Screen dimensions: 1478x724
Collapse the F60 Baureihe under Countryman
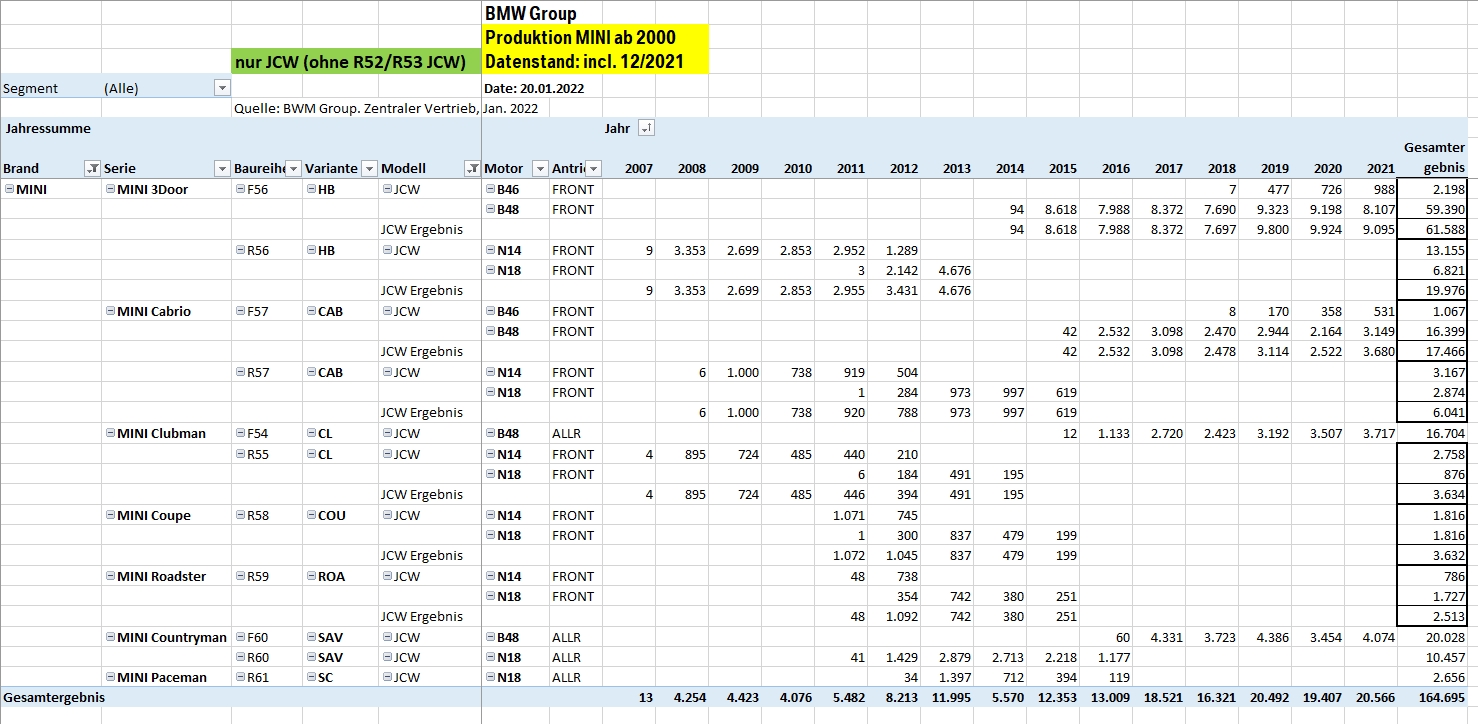click(240, 637)
